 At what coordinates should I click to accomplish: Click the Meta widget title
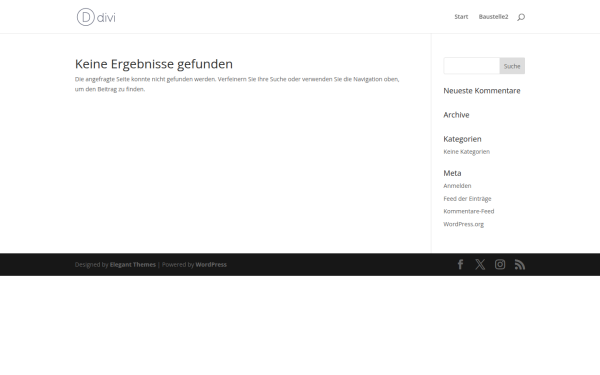point(452,173)
